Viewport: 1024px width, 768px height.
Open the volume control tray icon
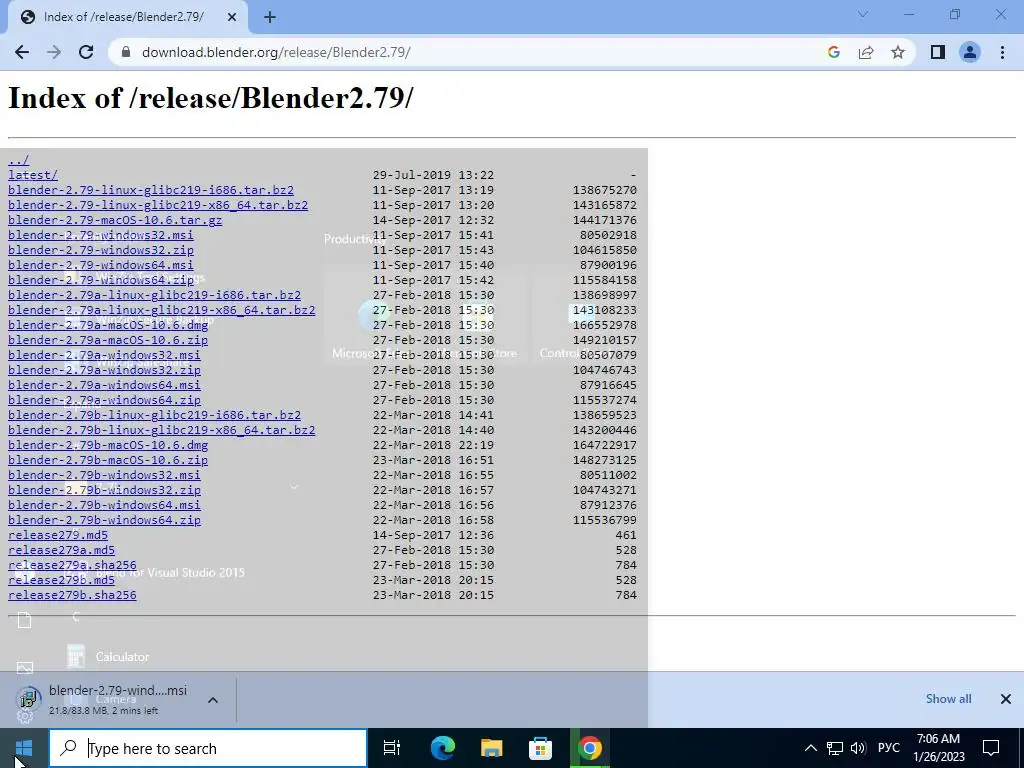(x=858, y=748)
